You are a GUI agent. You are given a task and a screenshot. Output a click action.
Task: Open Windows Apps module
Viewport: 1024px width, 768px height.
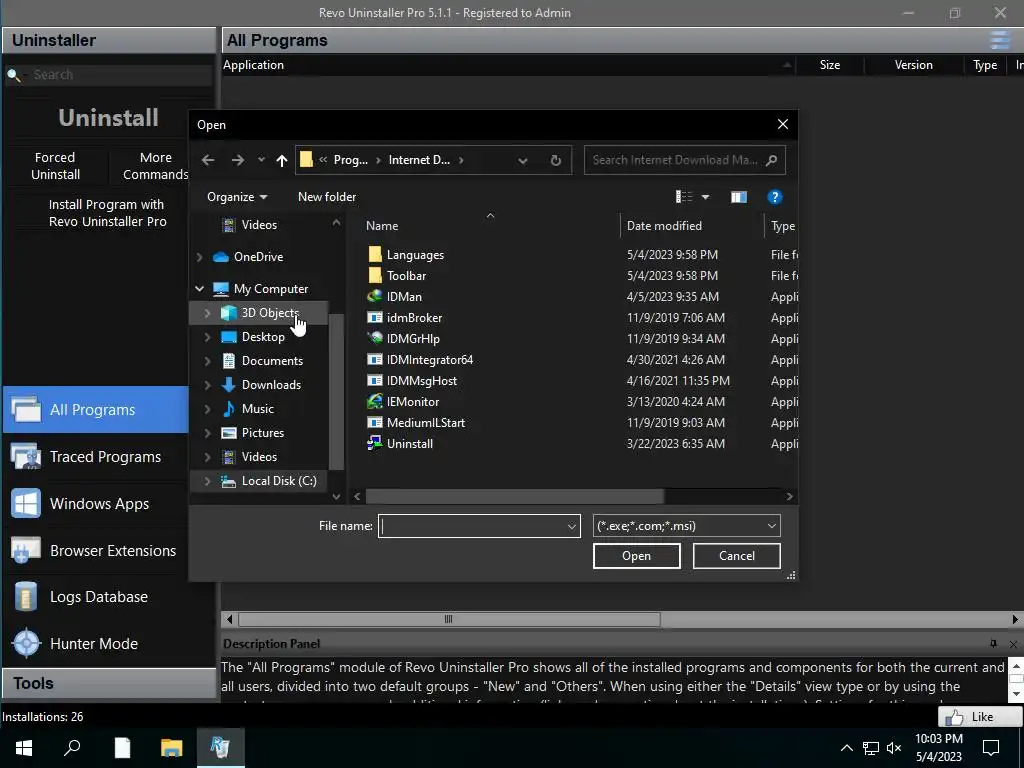point(96,504)
